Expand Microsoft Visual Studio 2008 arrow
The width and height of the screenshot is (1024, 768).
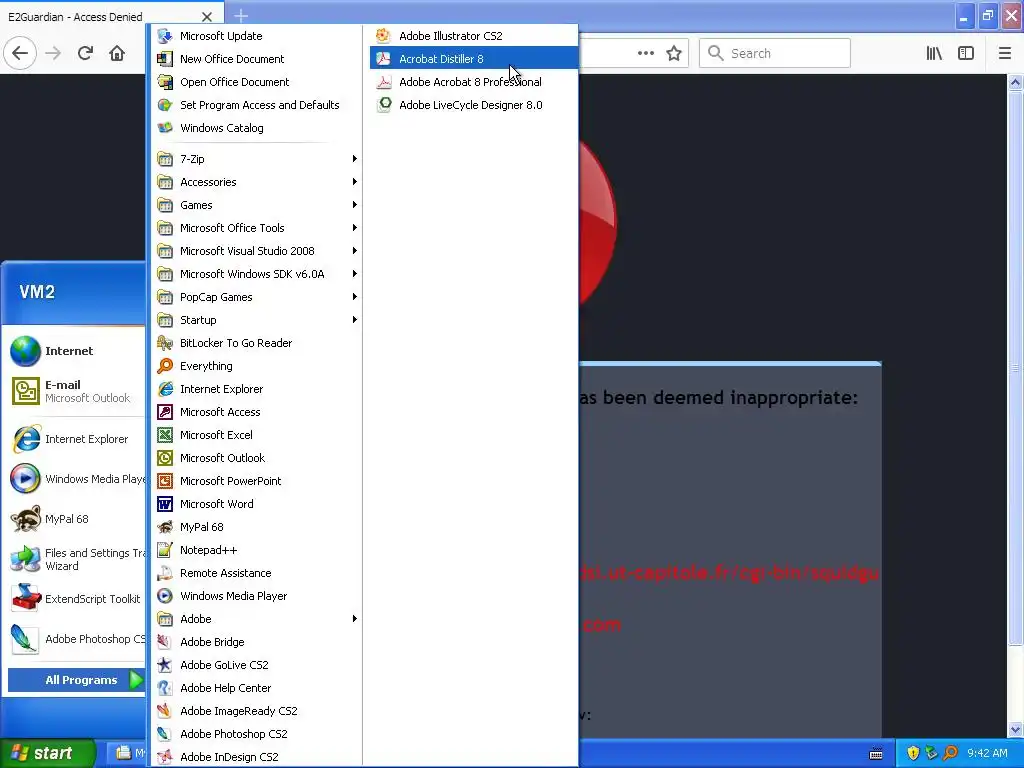355,251
